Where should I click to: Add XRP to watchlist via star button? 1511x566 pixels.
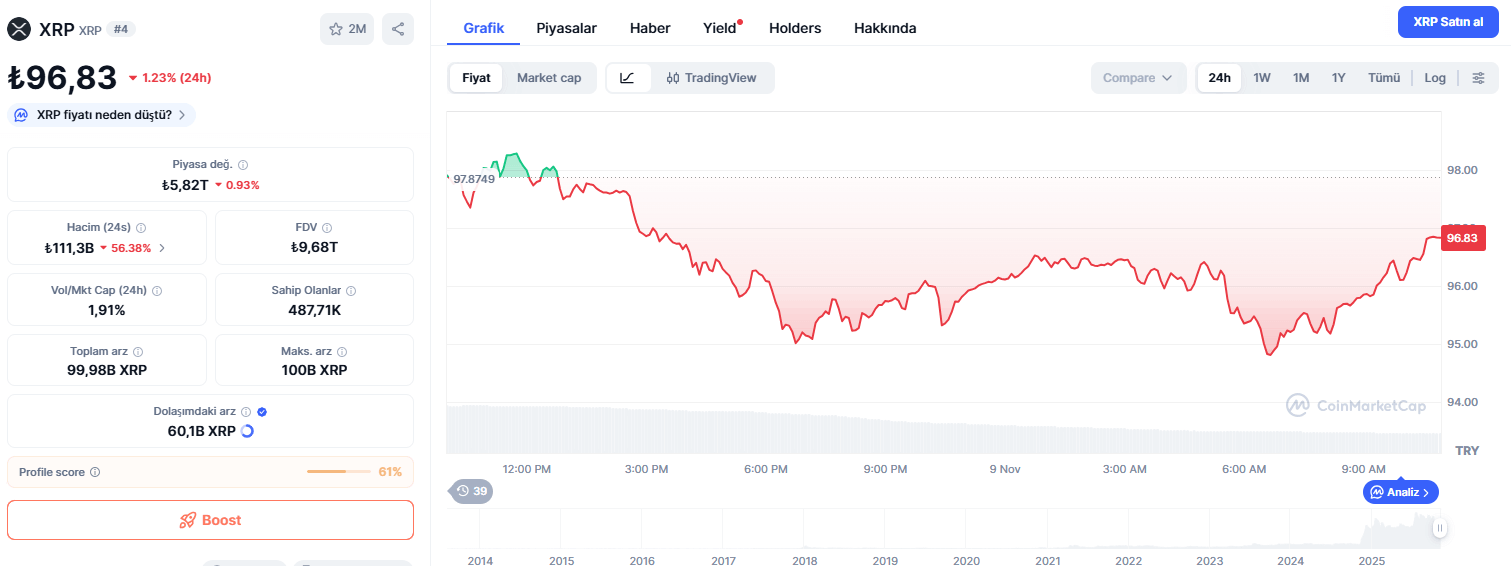click(347, 29)
